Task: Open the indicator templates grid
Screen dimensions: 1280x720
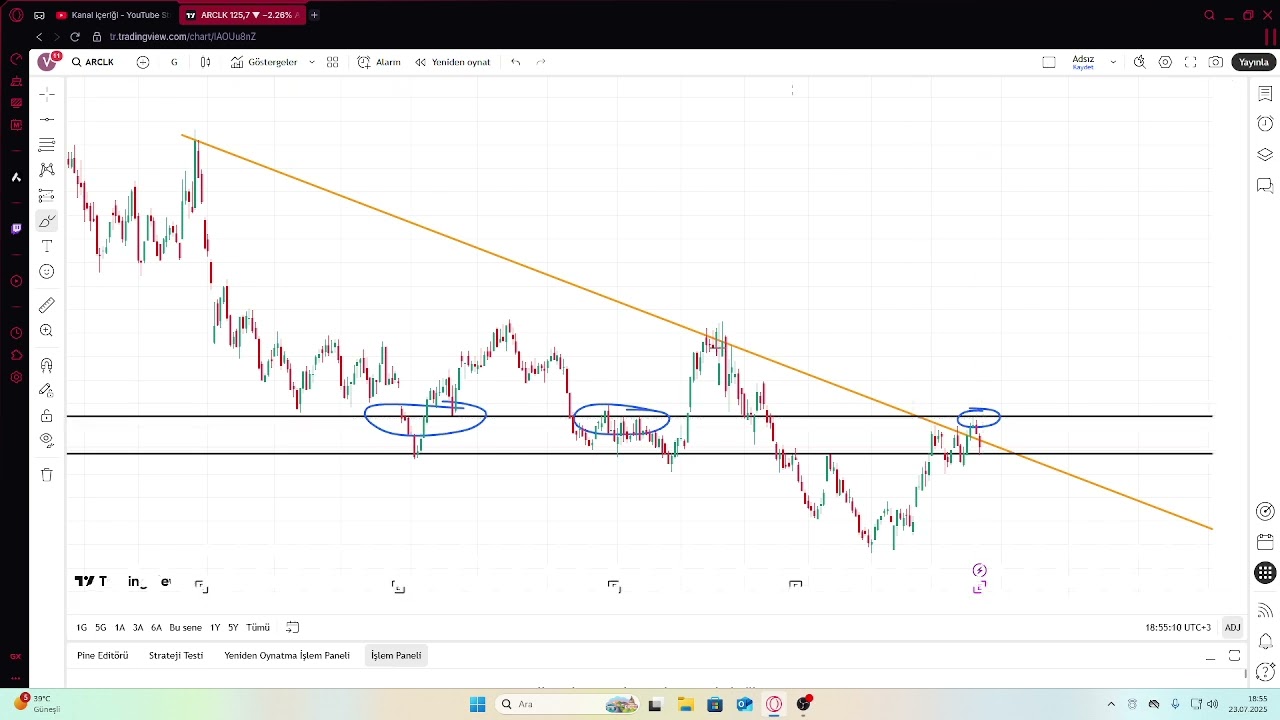Action: (x=333, y=62)
